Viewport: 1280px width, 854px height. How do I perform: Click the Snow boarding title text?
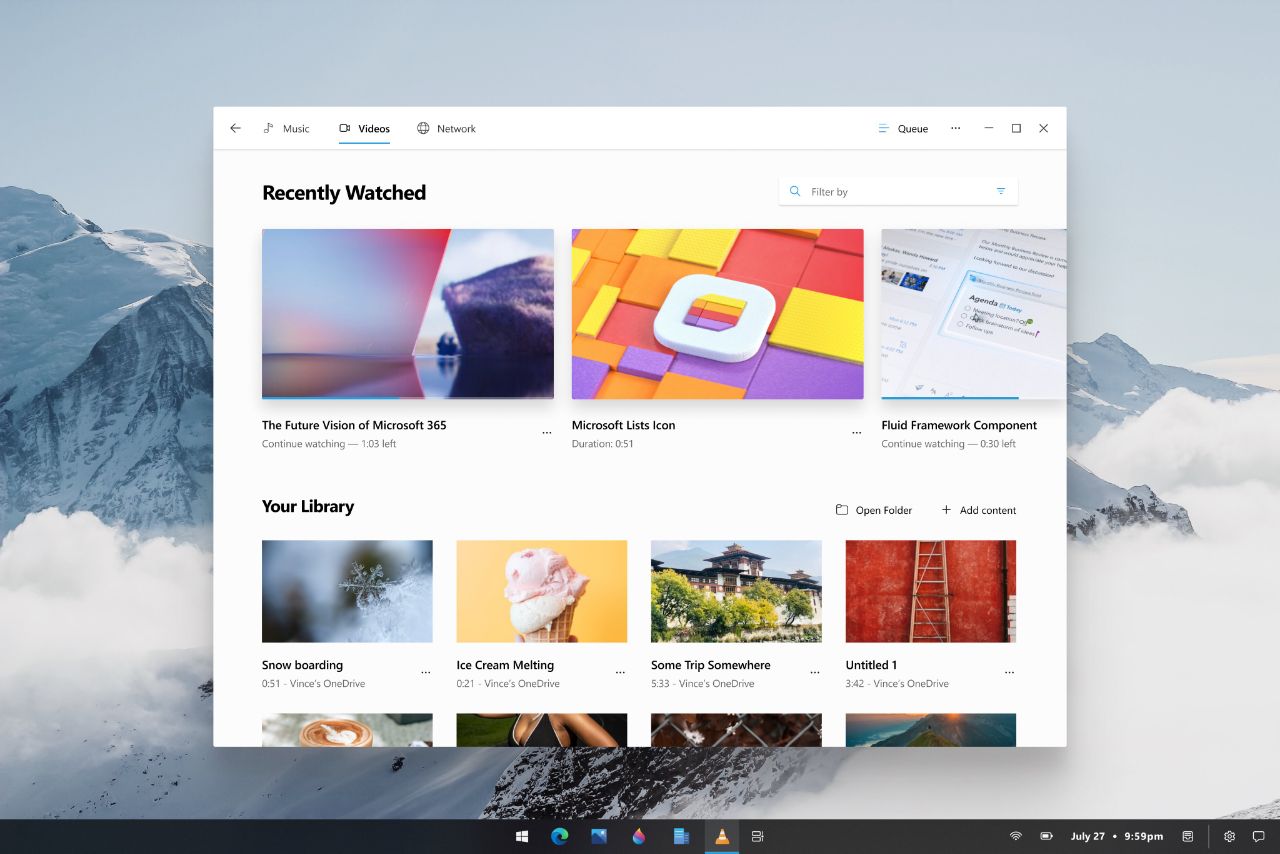tap(302, 665)
